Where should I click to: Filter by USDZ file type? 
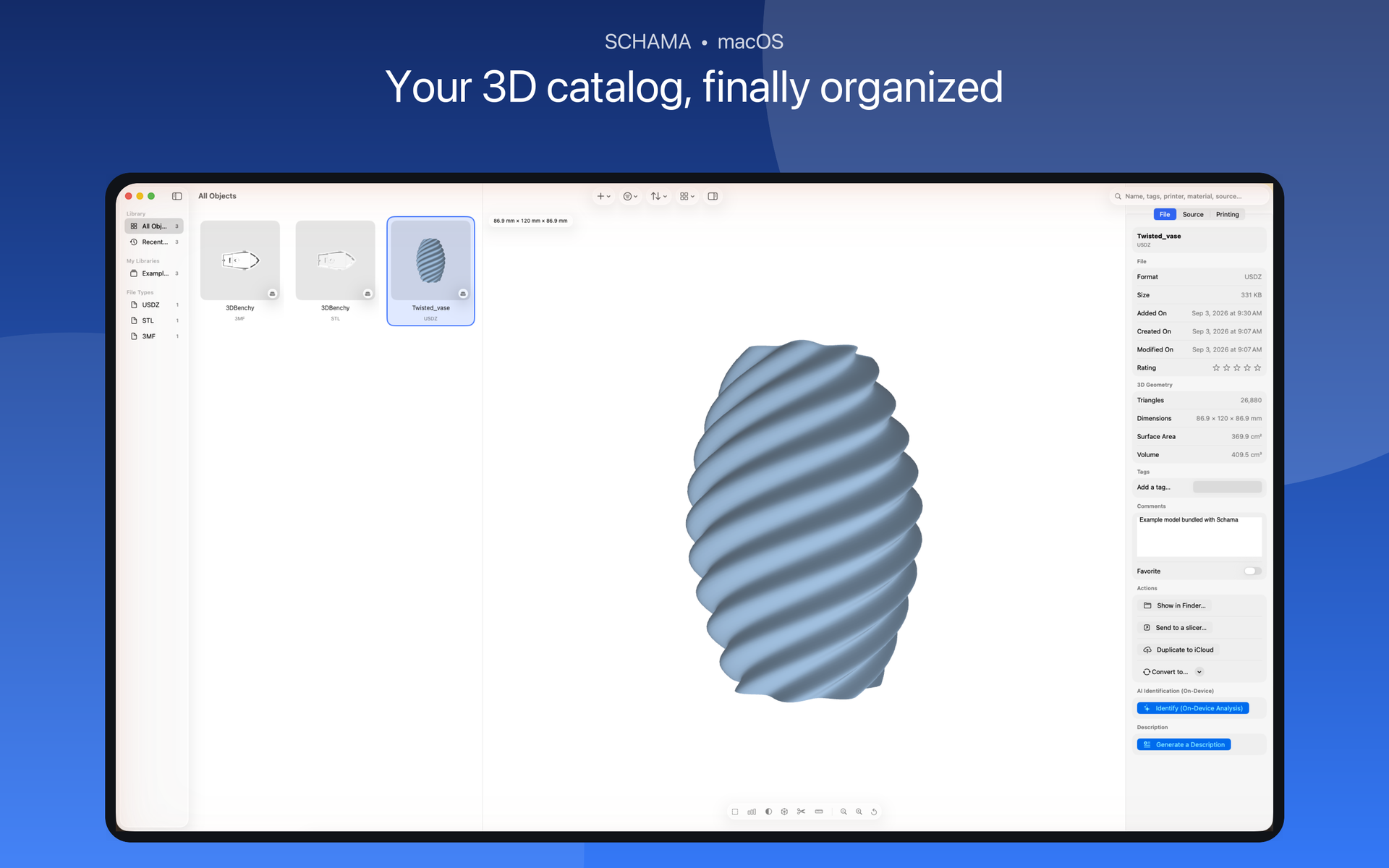click(x=154, y=305)
